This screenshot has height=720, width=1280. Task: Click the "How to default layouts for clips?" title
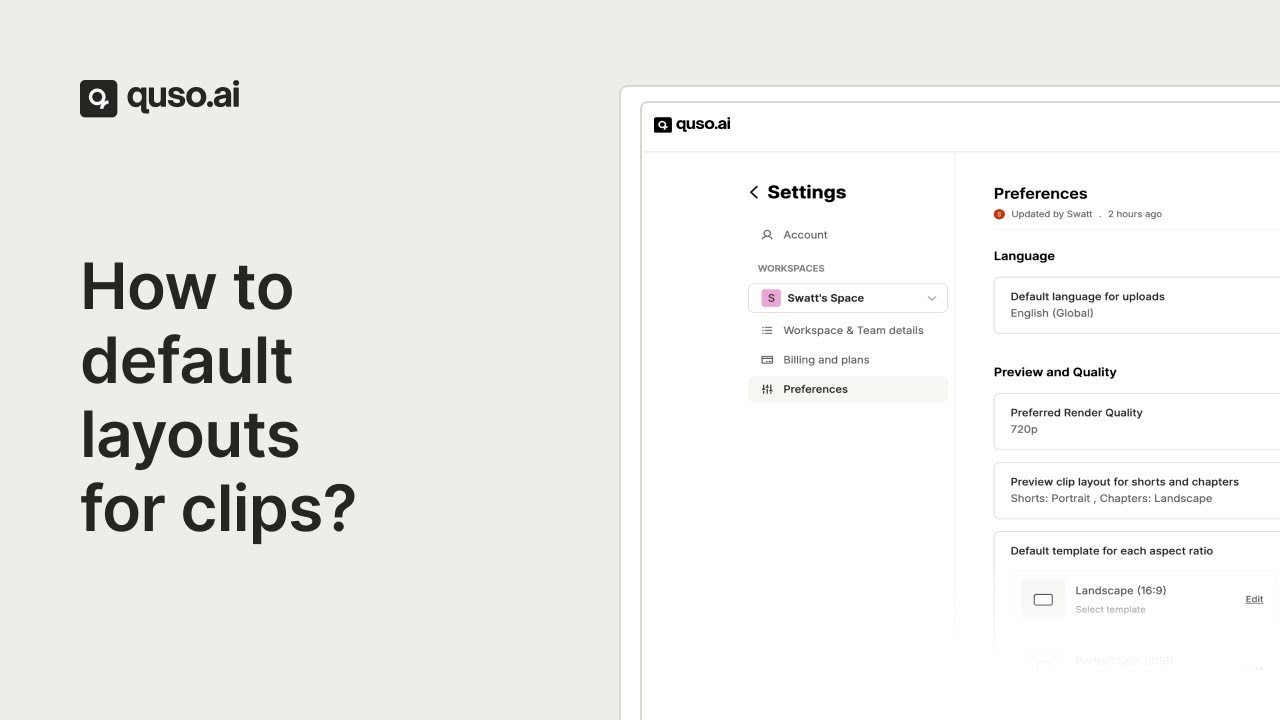point(219,397)
